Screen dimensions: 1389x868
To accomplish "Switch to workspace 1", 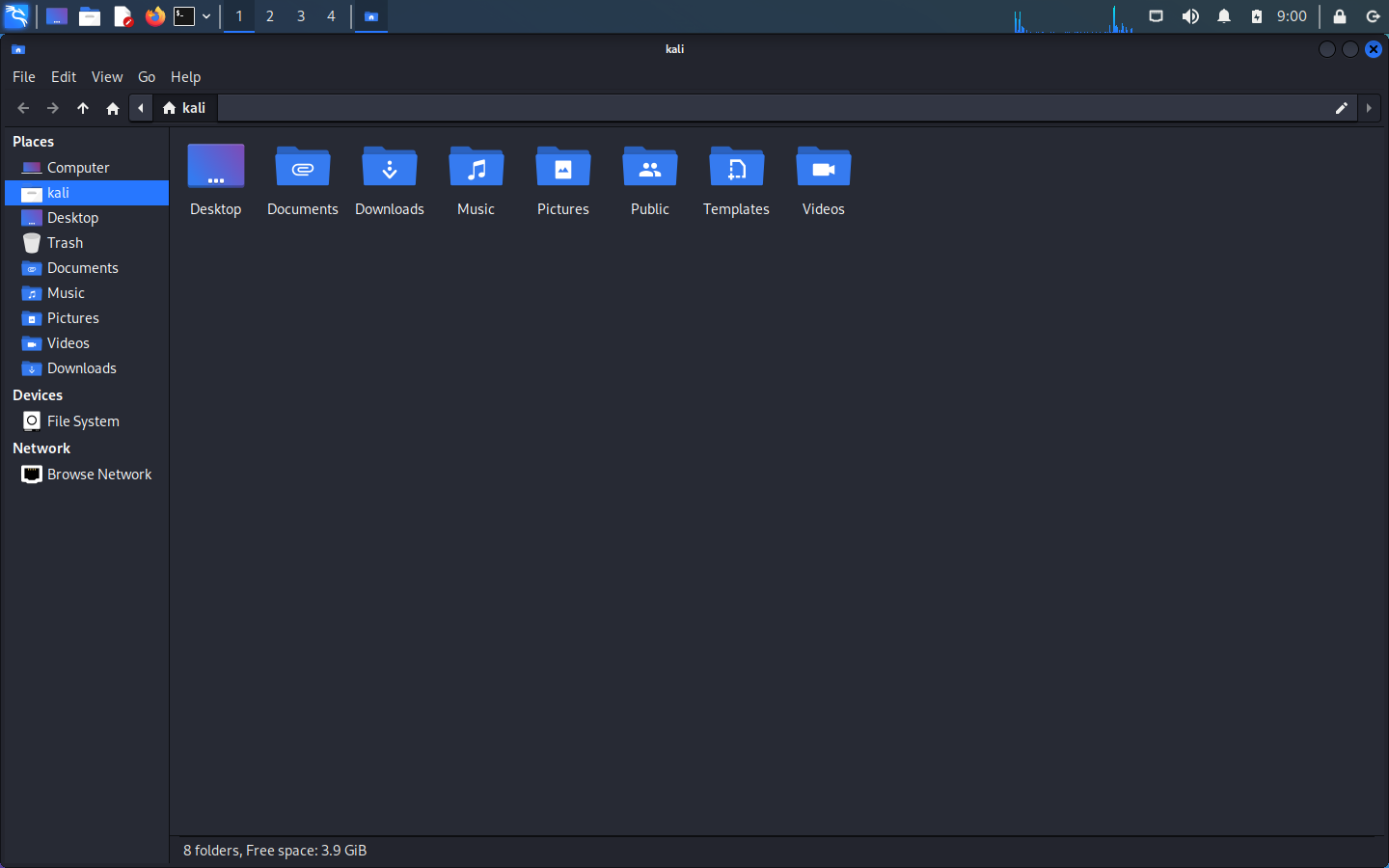I will tap(239, 16).
